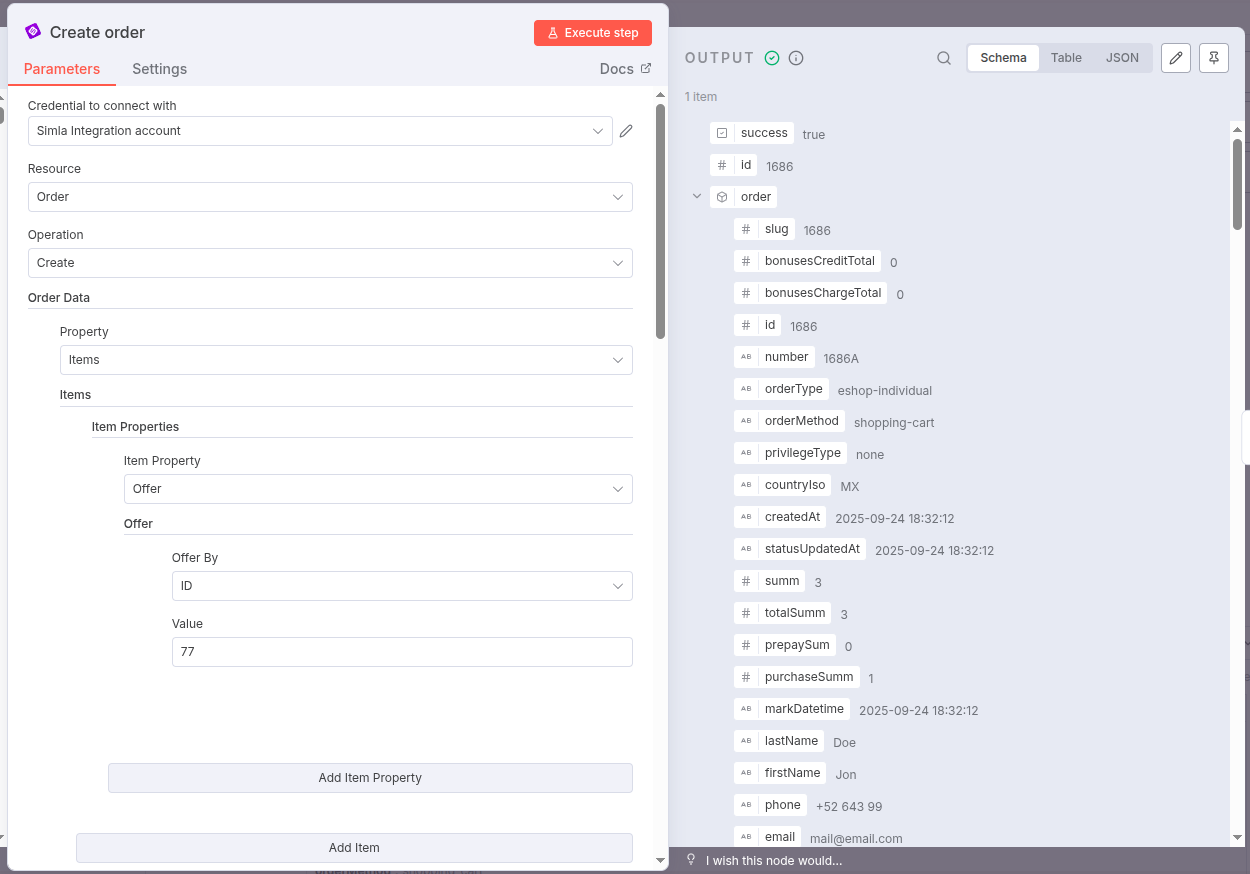The image size is (1250, 874).
Task: Switch to the Settings tab
Action: click(160, 69)
